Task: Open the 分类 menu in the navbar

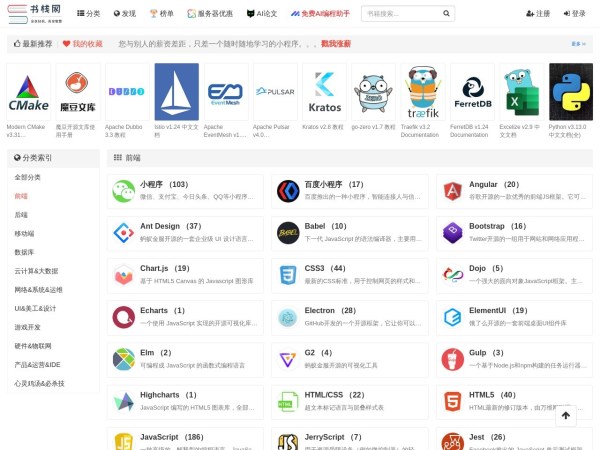Action: click(89, 14)
